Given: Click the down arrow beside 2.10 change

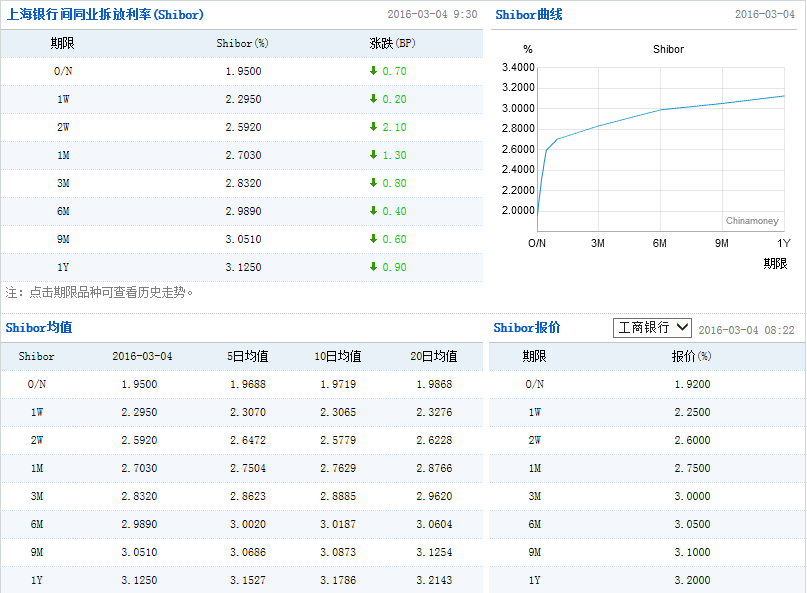Looking at the screenshot, I should [373, 127].
